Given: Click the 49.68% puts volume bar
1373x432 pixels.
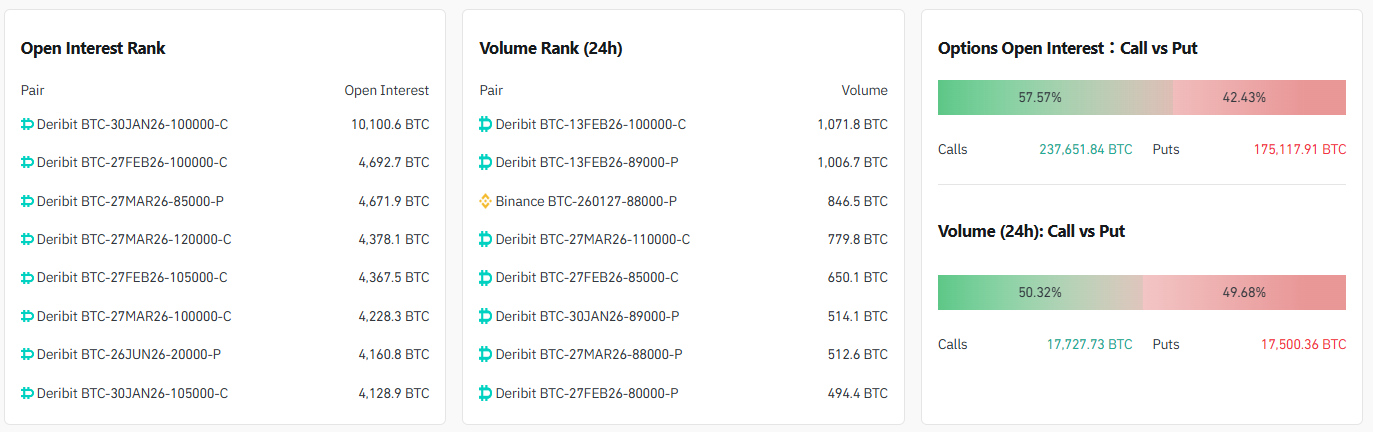Looking at the screenshot, I should (1244, 292).
